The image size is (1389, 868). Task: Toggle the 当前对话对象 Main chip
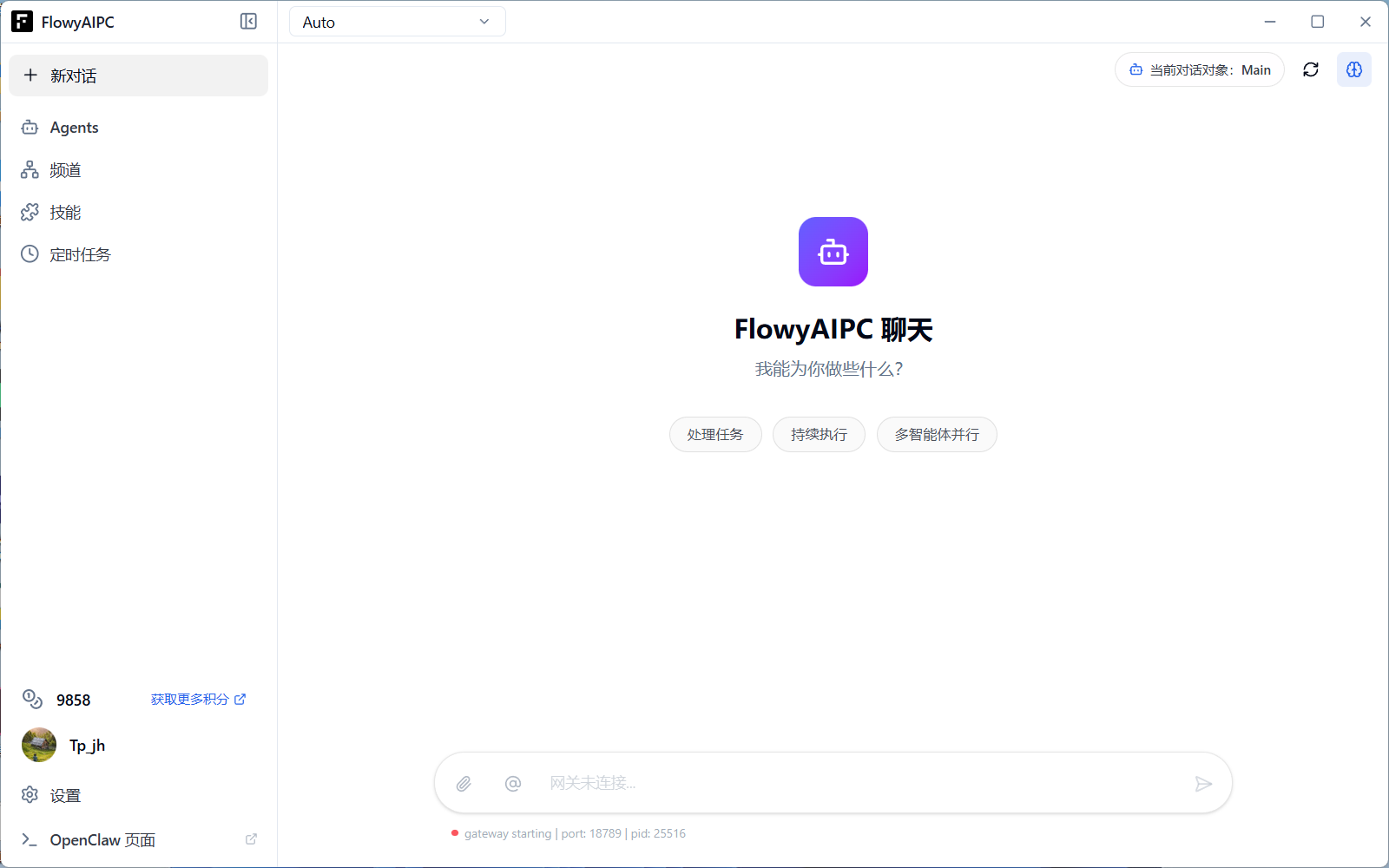[x=1199, y=69]
